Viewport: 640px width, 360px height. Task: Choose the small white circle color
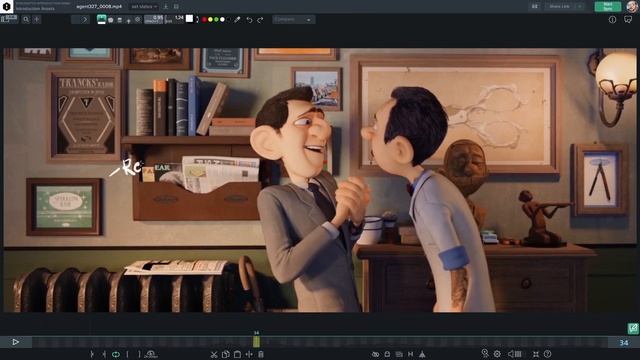click(x=222, y=20)
